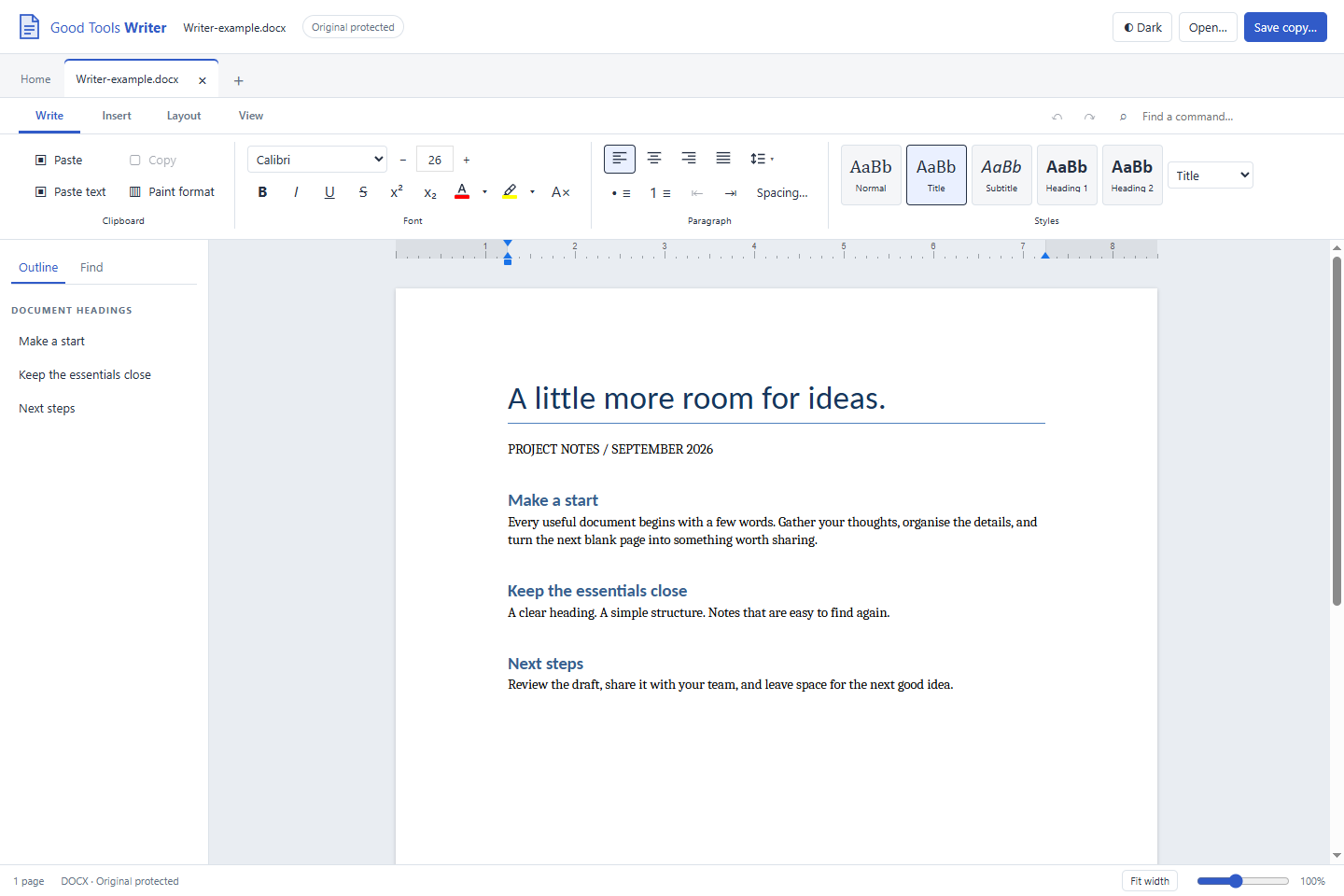Click the Paste text button
This screenshot has width=1344, height=896.
point(71,192)
